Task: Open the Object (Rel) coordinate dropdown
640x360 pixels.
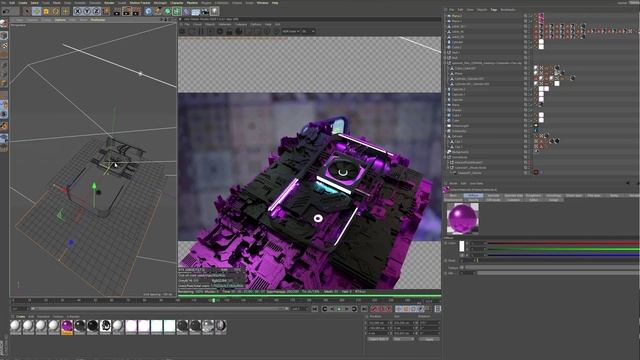Action: click(378, 339)
